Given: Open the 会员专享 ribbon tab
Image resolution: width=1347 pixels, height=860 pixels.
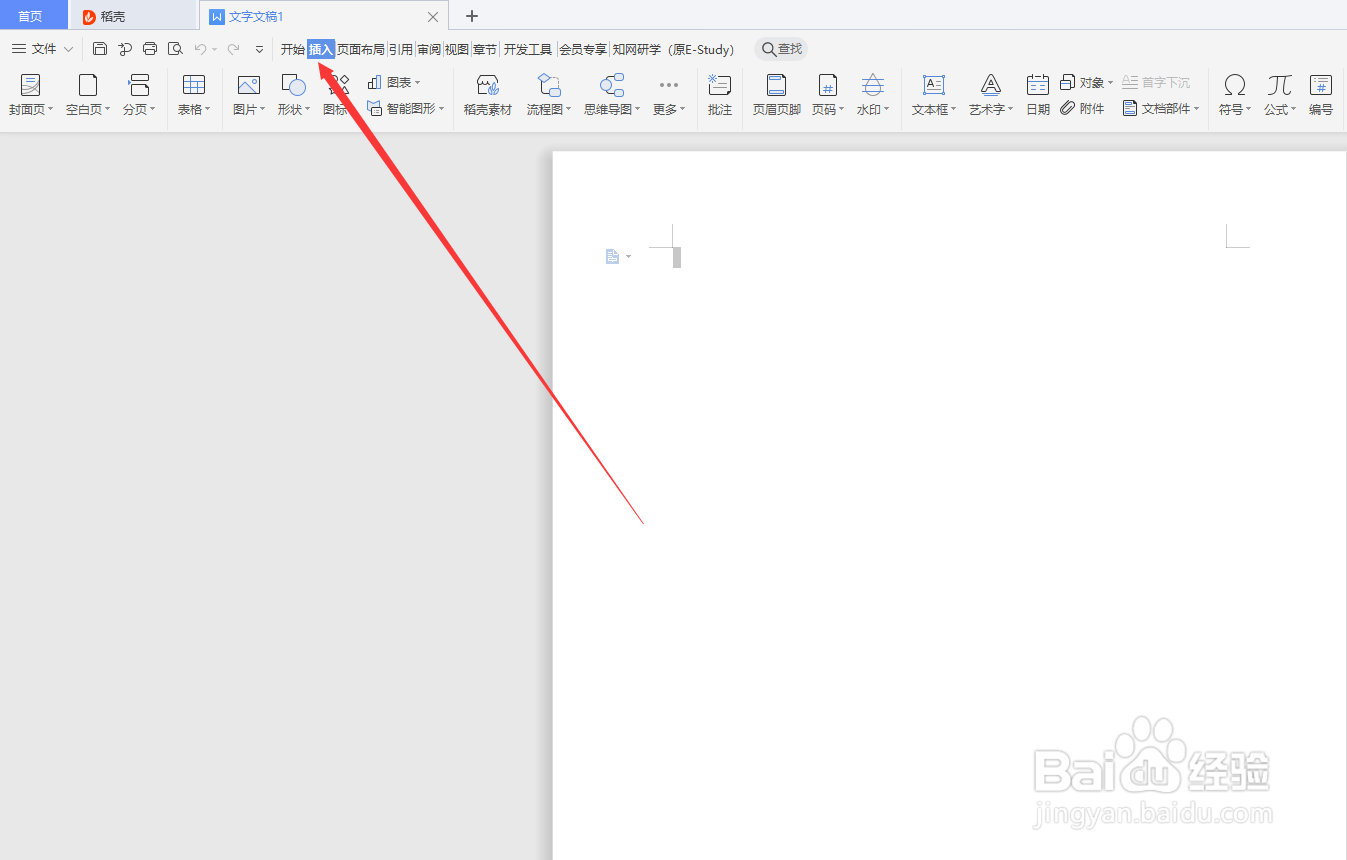Looking at the screenshot, I should (x=583, y=49).
